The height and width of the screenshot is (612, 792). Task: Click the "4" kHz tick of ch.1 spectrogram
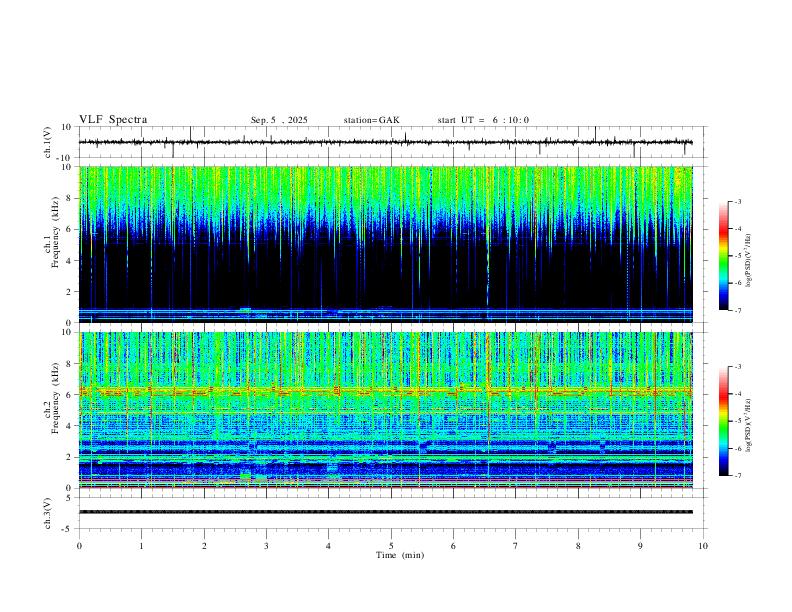69,261
